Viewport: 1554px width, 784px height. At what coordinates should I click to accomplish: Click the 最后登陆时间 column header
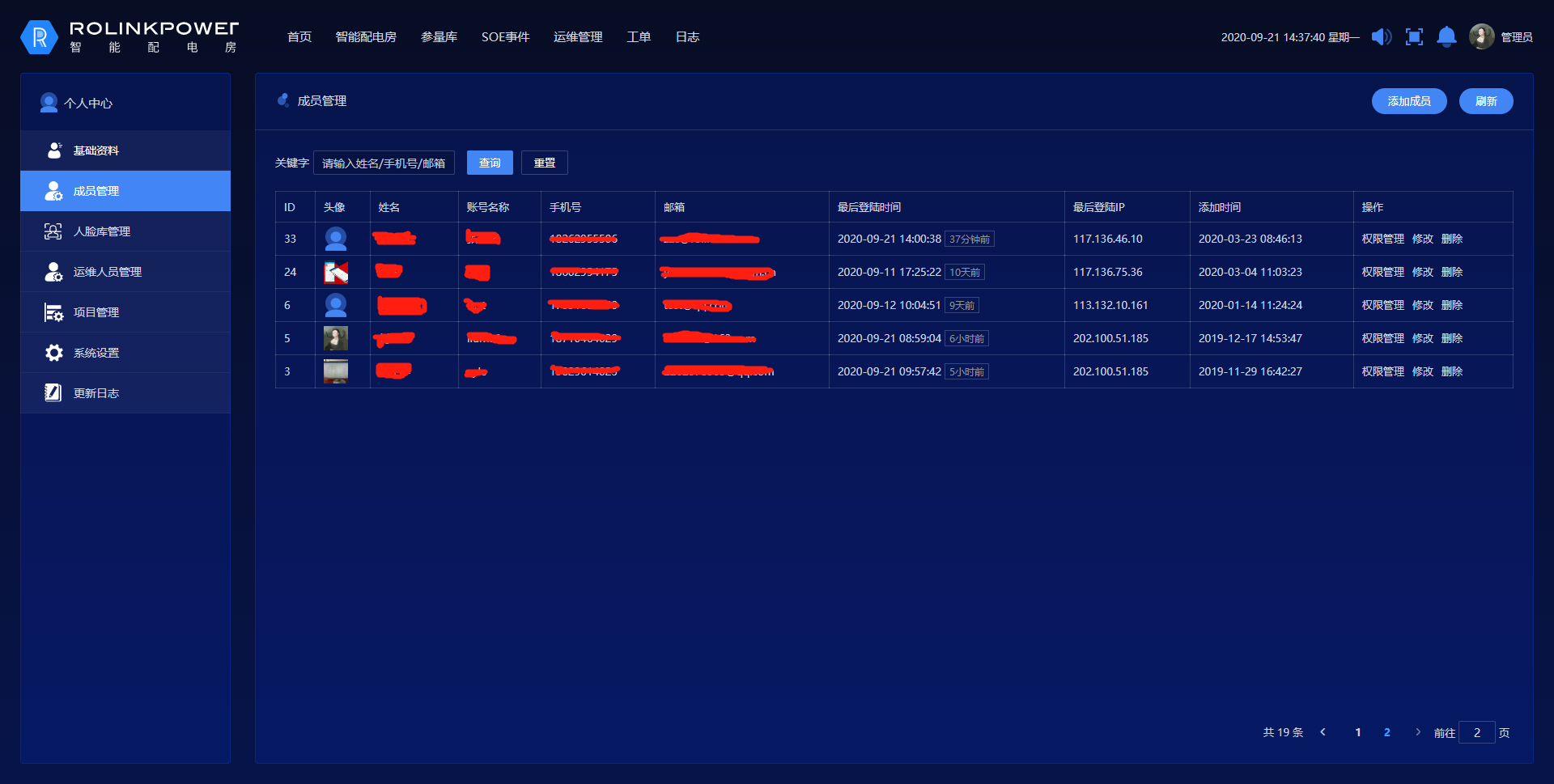coord(869,207)
